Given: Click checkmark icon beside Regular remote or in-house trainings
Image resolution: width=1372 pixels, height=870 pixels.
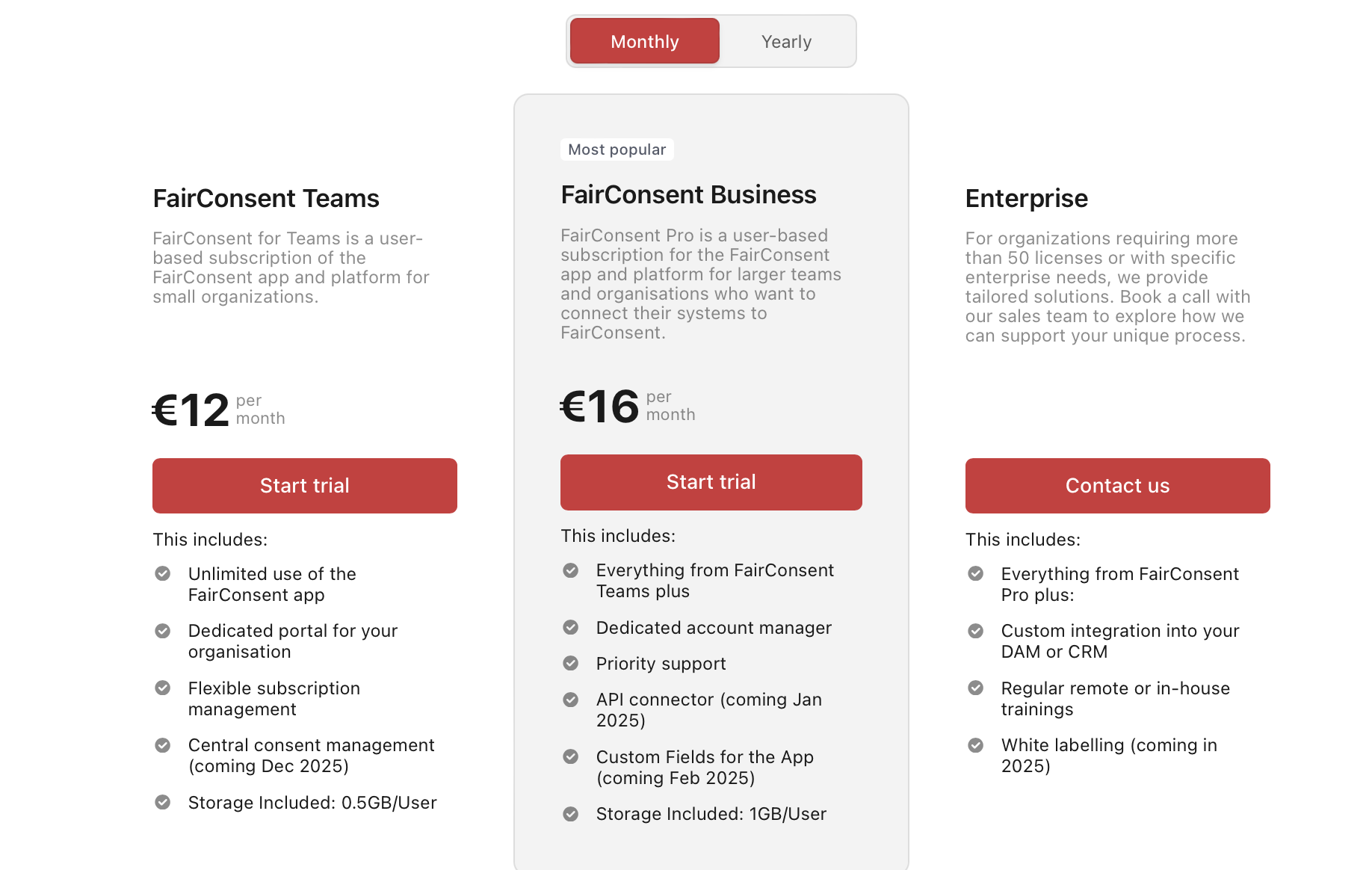Looking at the screenshot, I should 976,688.
